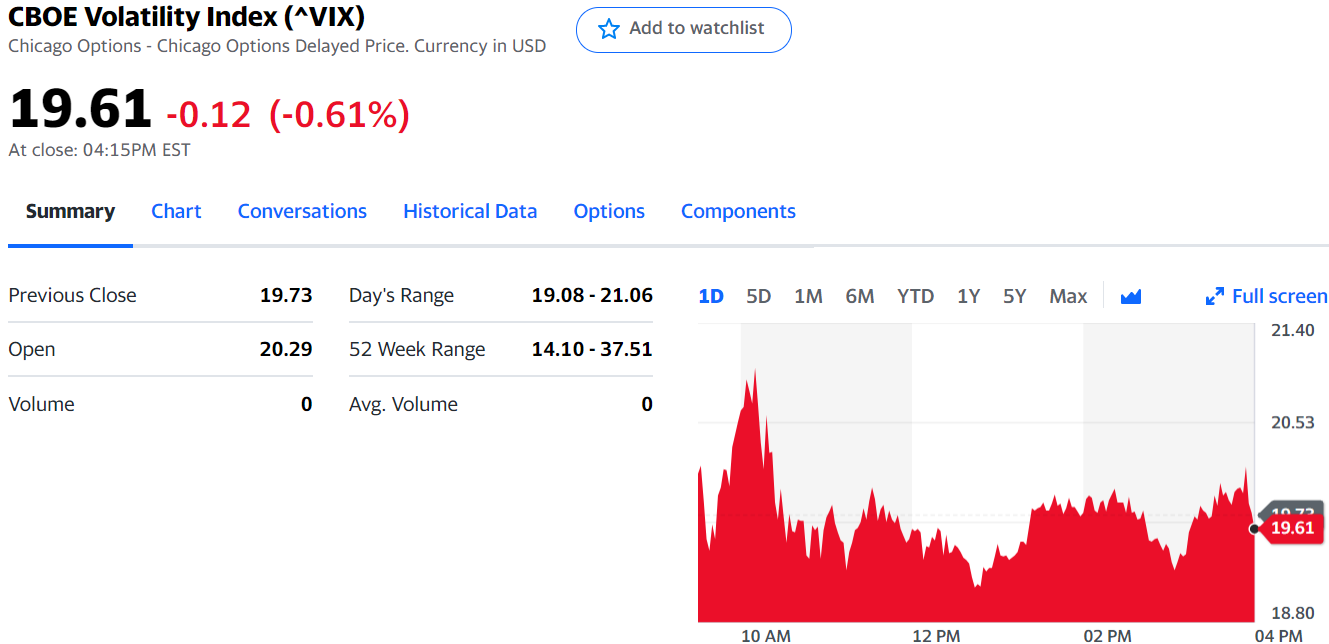Screen dimensions: 1329x644
Task: Open the Conversations tab
Action: (302, 211)
